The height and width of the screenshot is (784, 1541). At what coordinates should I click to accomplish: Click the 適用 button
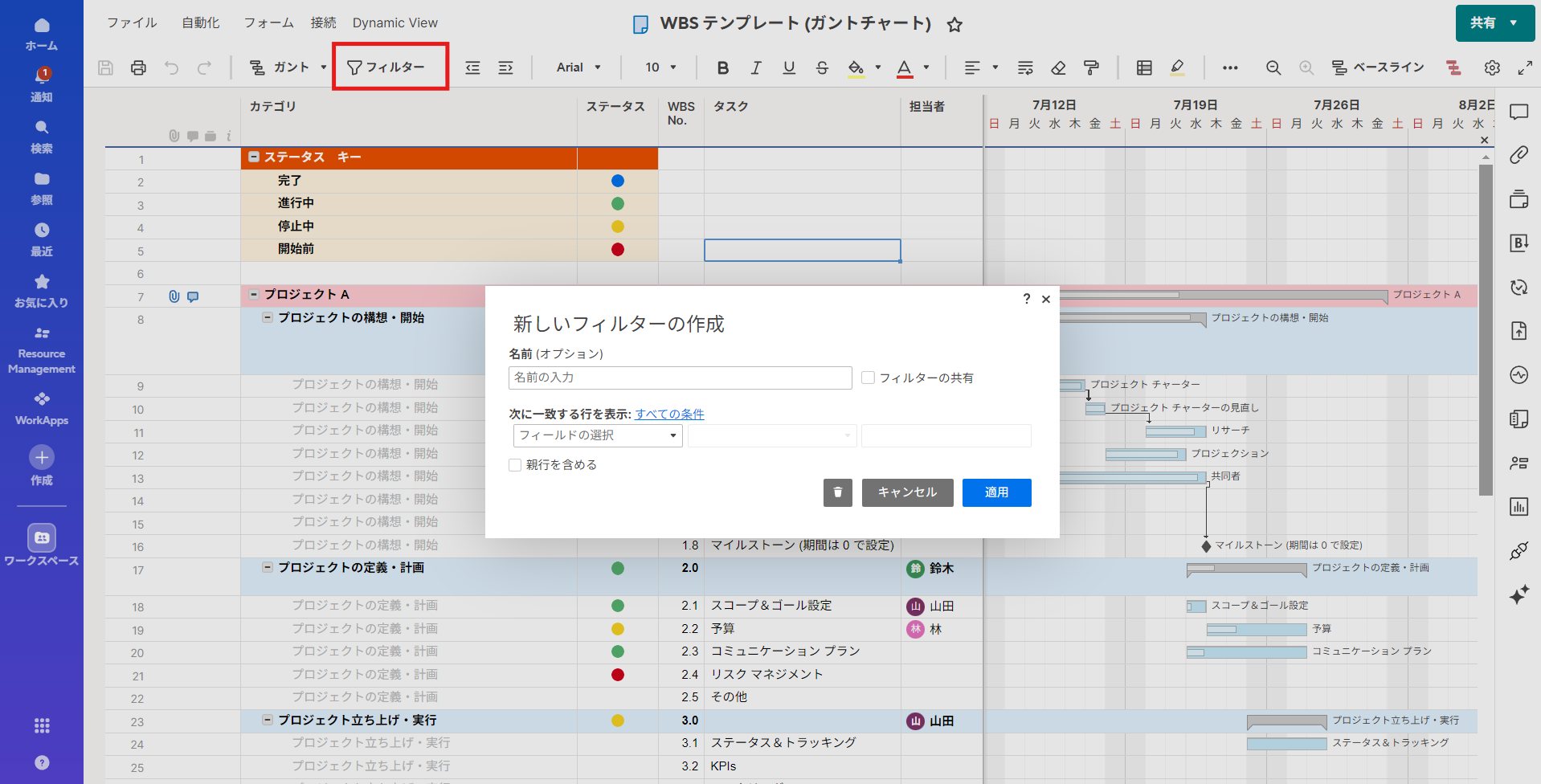996,492
